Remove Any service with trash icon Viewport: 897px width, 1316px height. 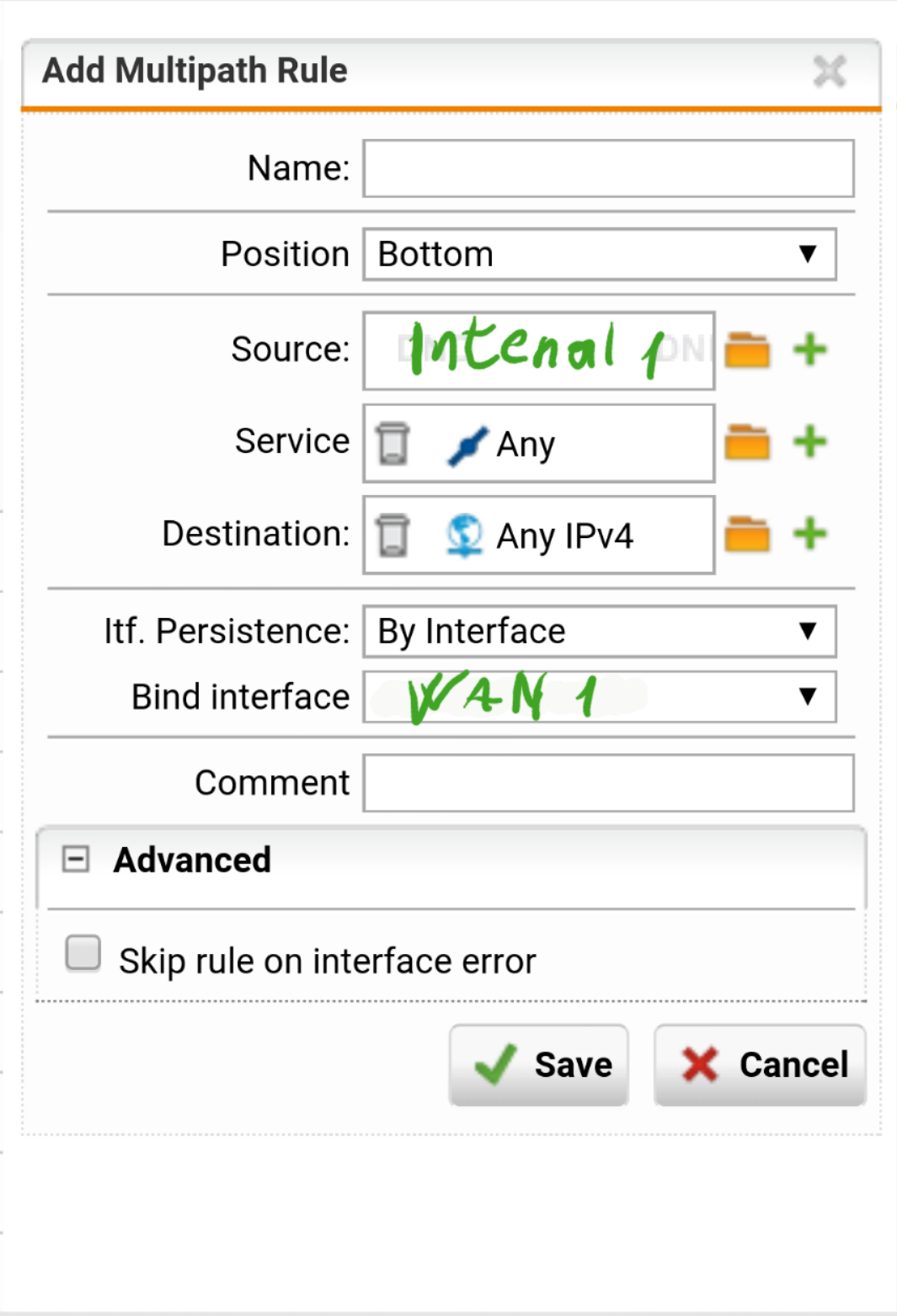click(x=392, y=444)
